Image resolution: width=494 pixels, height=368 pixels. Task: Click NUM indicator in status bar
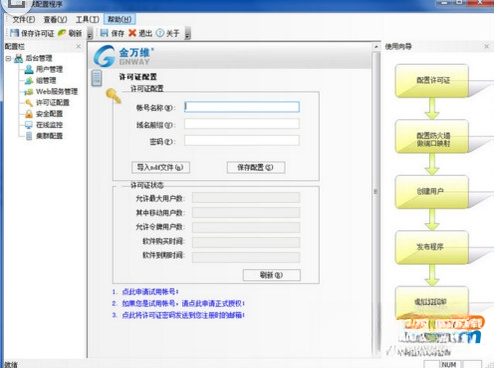[450, 364]
